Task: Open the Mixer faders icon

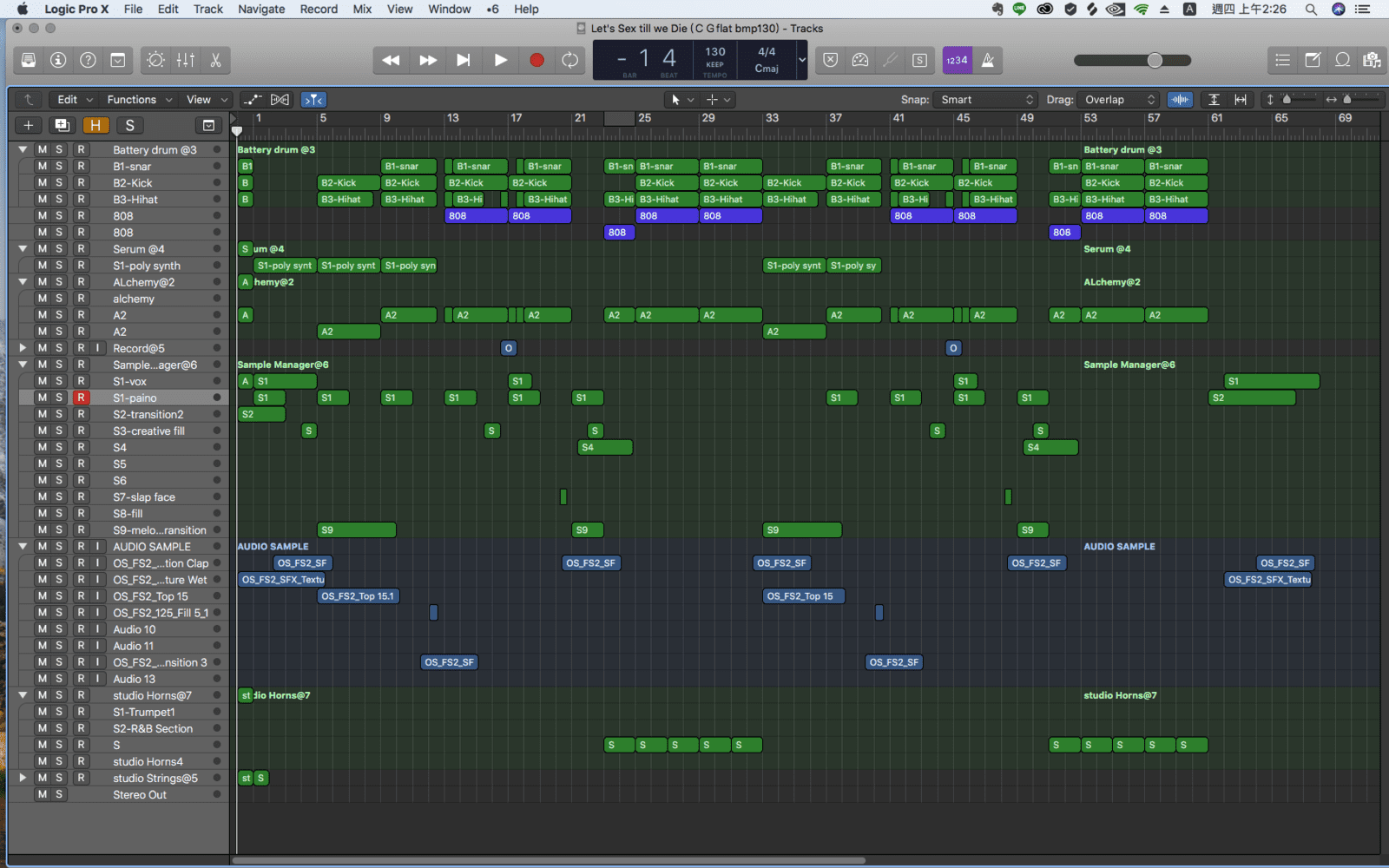Action: point(186,60)
